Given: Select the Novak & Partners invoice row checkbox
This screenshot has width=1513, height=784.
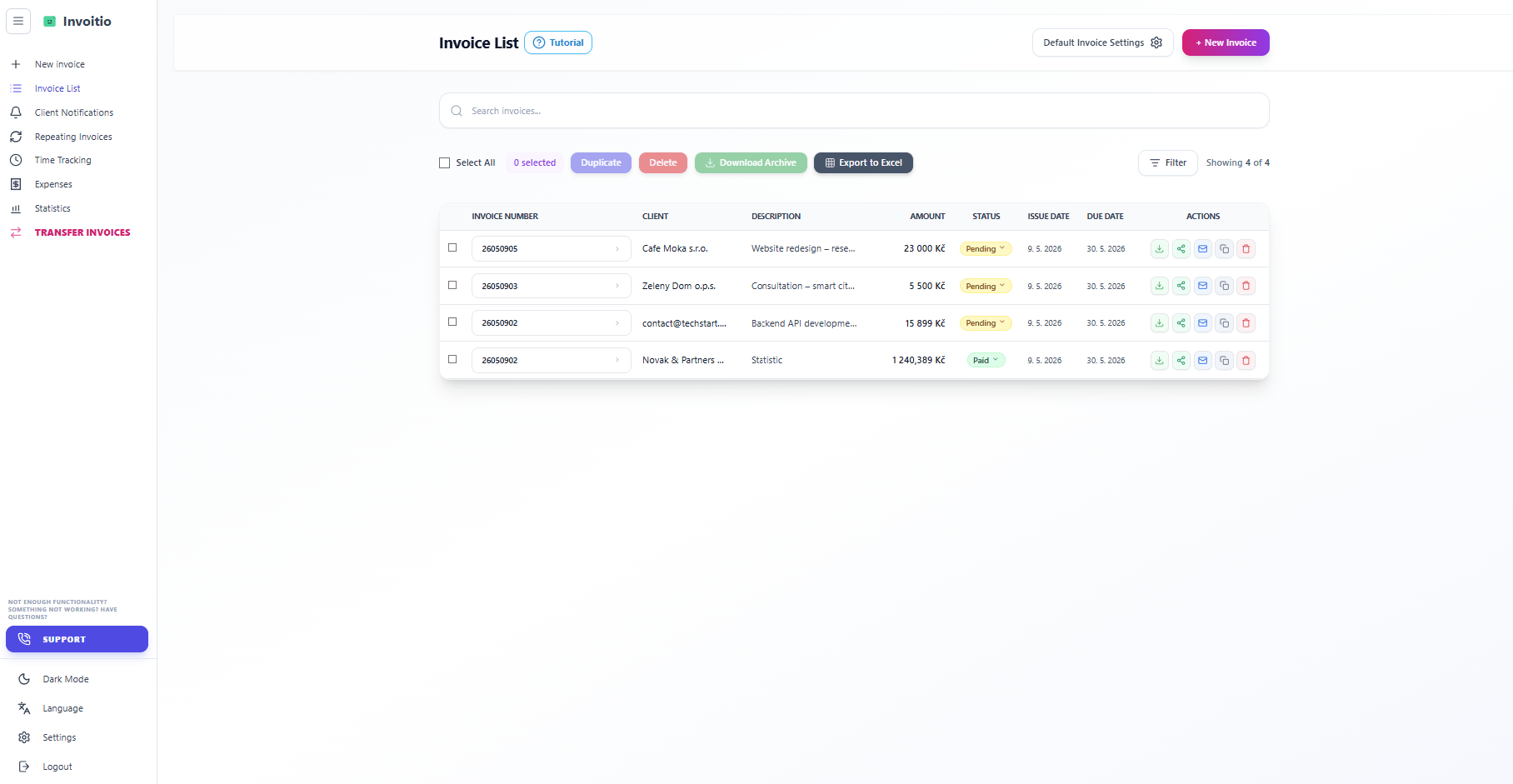Looking at the screenshot, I should (452, 359).
